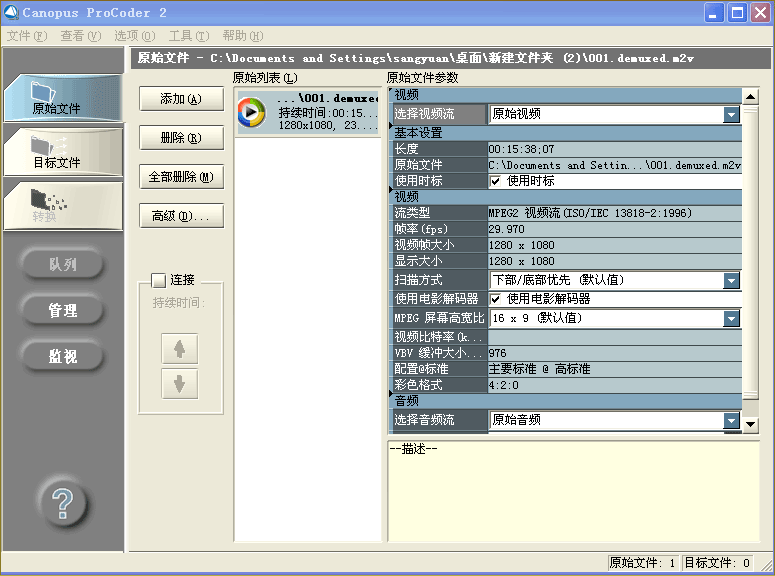Open the 转换 convert tab
The height and width of the screenshot is (576, 775).
pyautogui.click(x=63, y=205)
